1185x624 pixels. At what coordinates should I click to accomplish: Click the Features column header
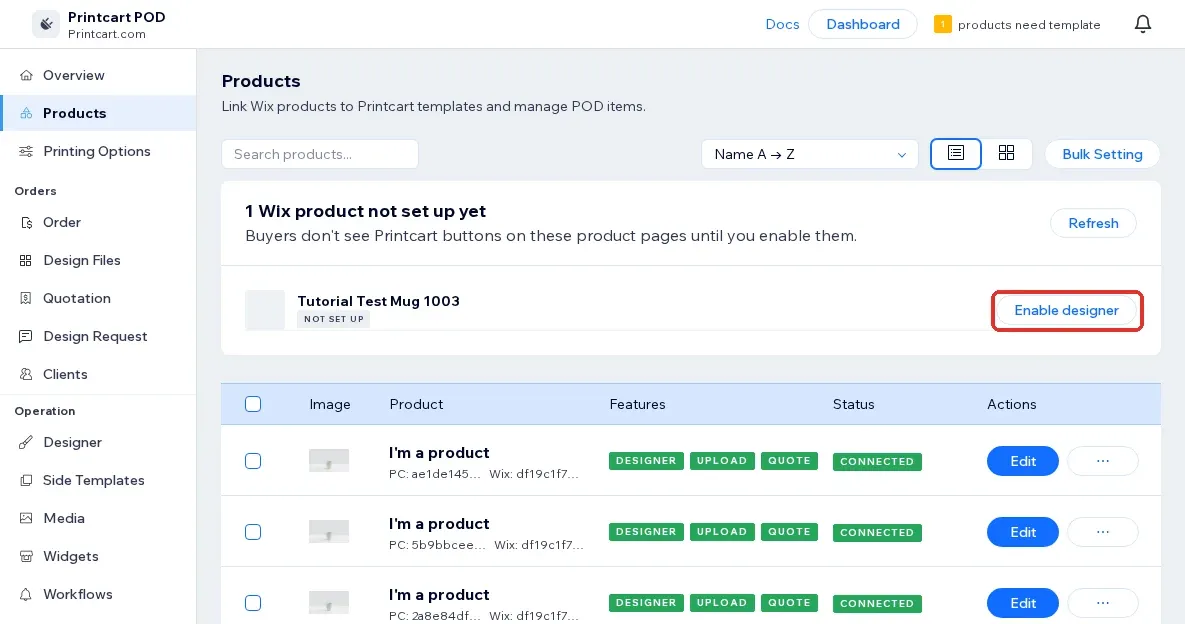pyautogui.click(x=637, y=404)
